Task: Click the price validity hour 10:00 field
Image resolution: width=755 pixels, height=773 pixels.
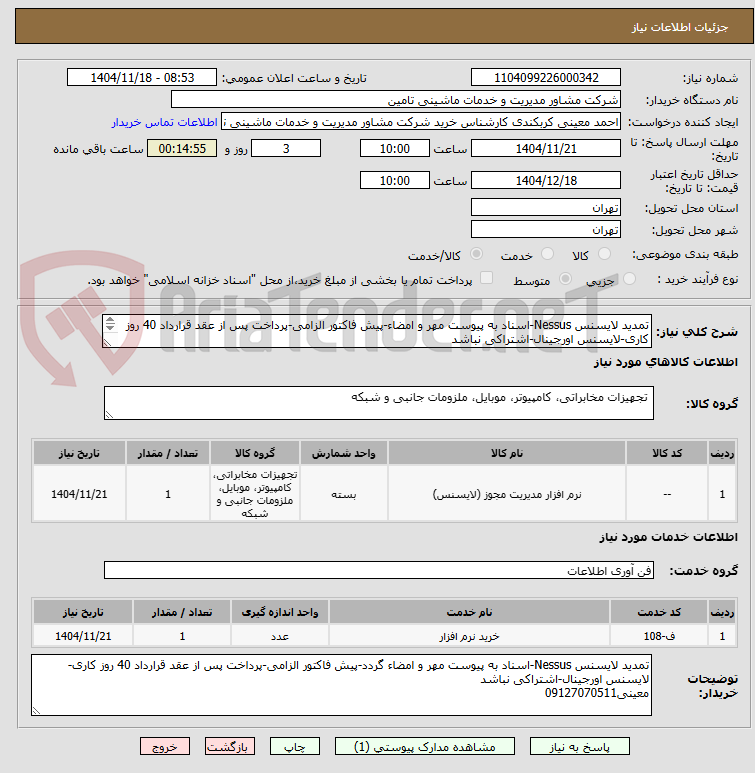Action: 395,180
